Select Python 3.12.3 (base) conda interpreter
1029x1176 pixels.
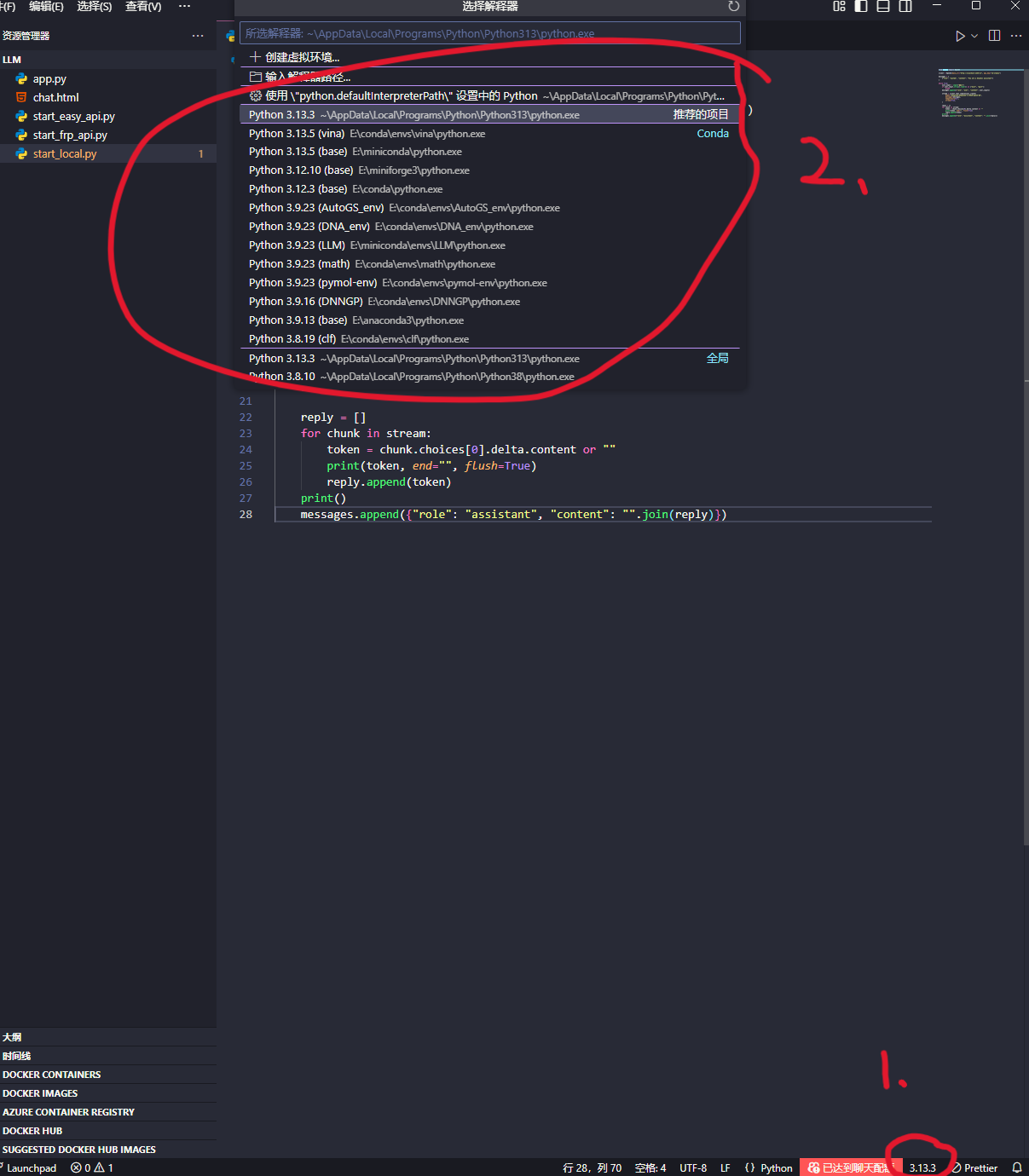489,189
